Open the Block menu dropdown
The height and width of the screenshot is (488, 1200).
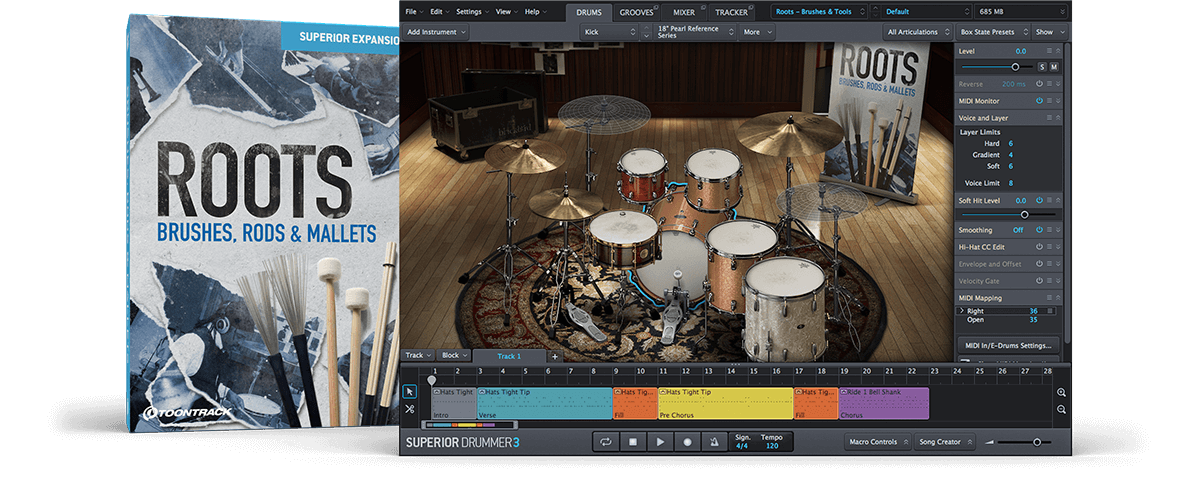pos(453,356)
